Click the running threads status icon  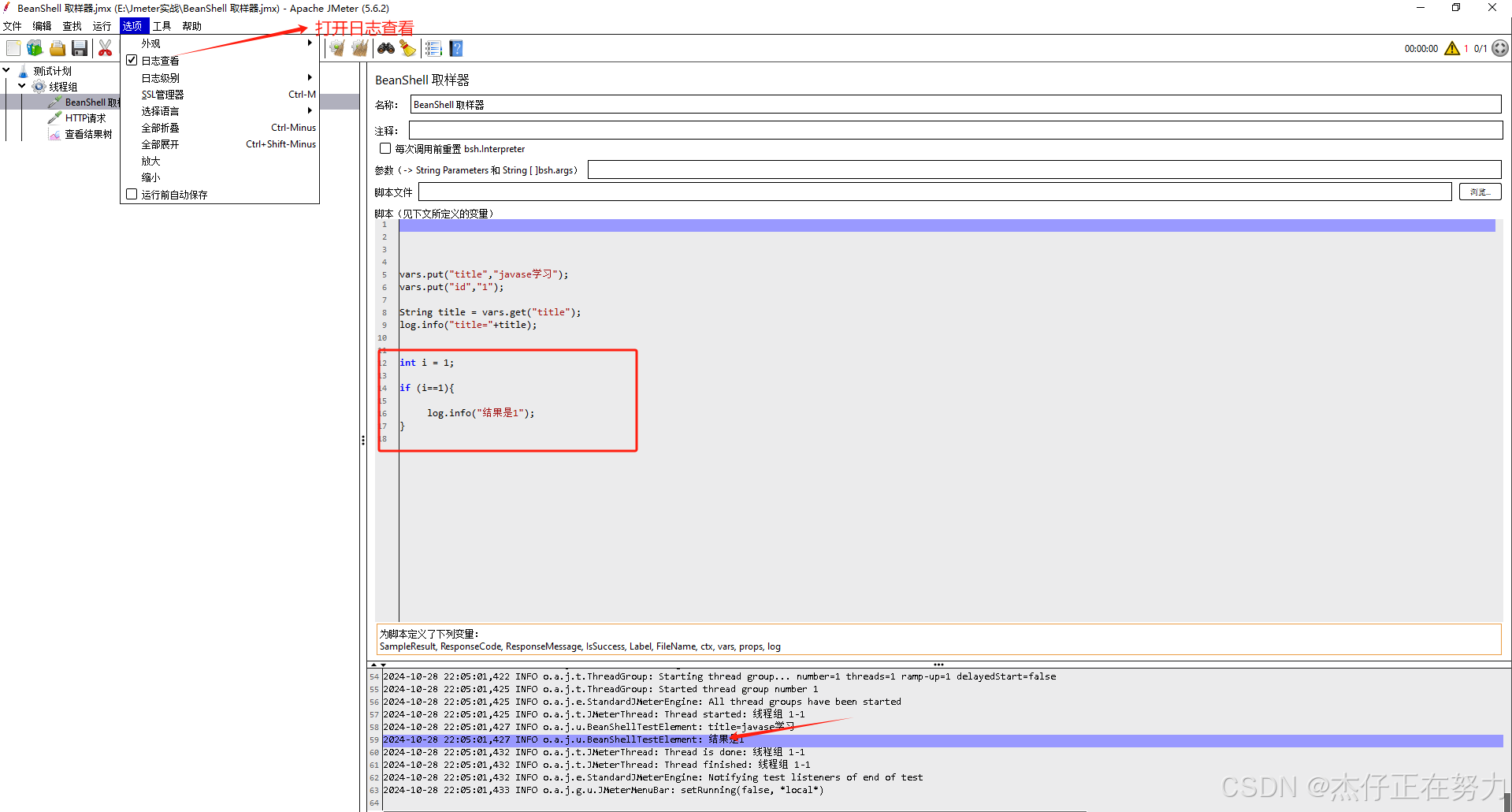[x=1500, y=49]
